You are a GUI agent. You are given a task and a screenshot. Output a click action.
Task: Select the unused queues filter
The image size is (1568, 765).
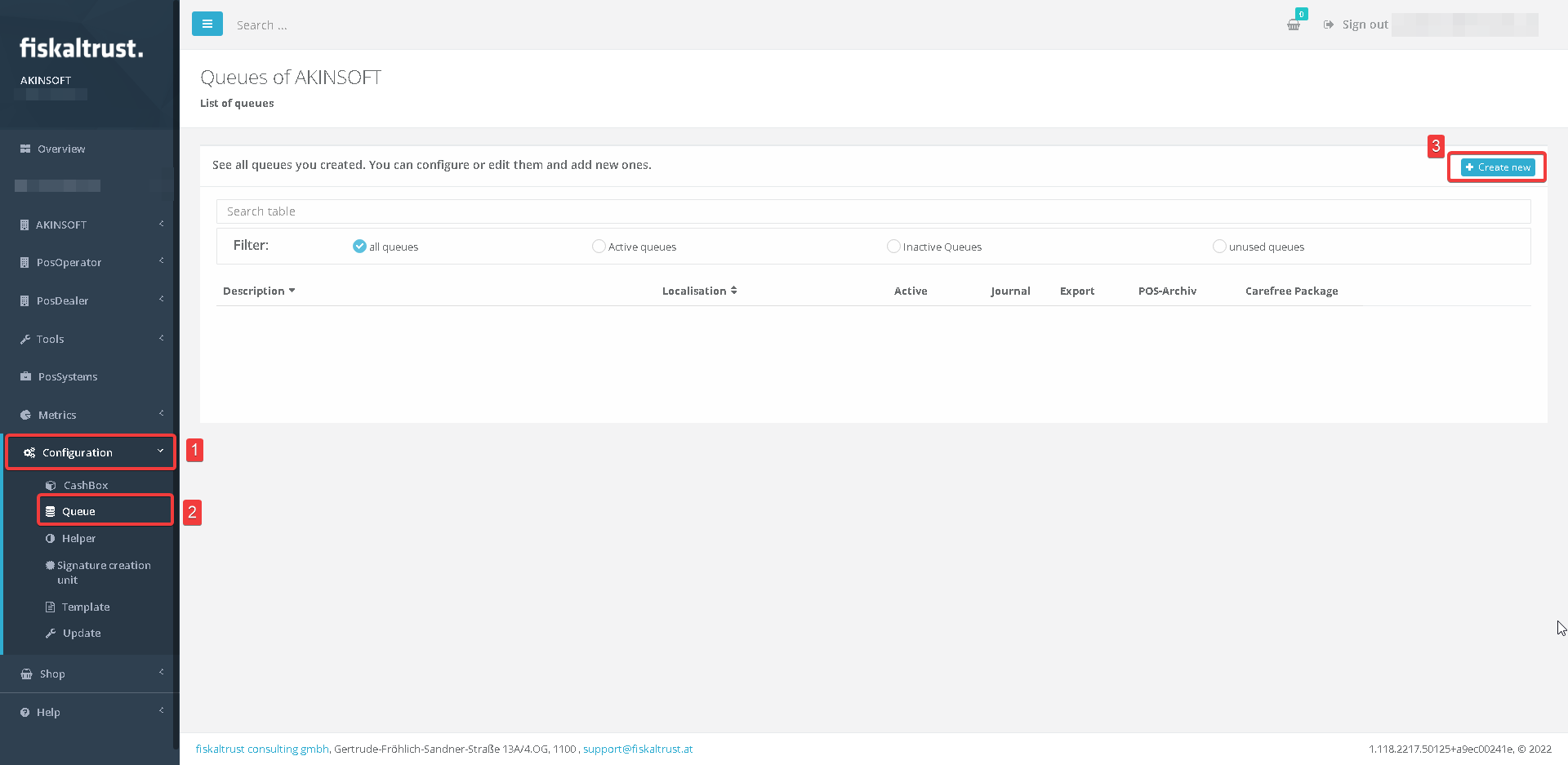point(1219,247)
